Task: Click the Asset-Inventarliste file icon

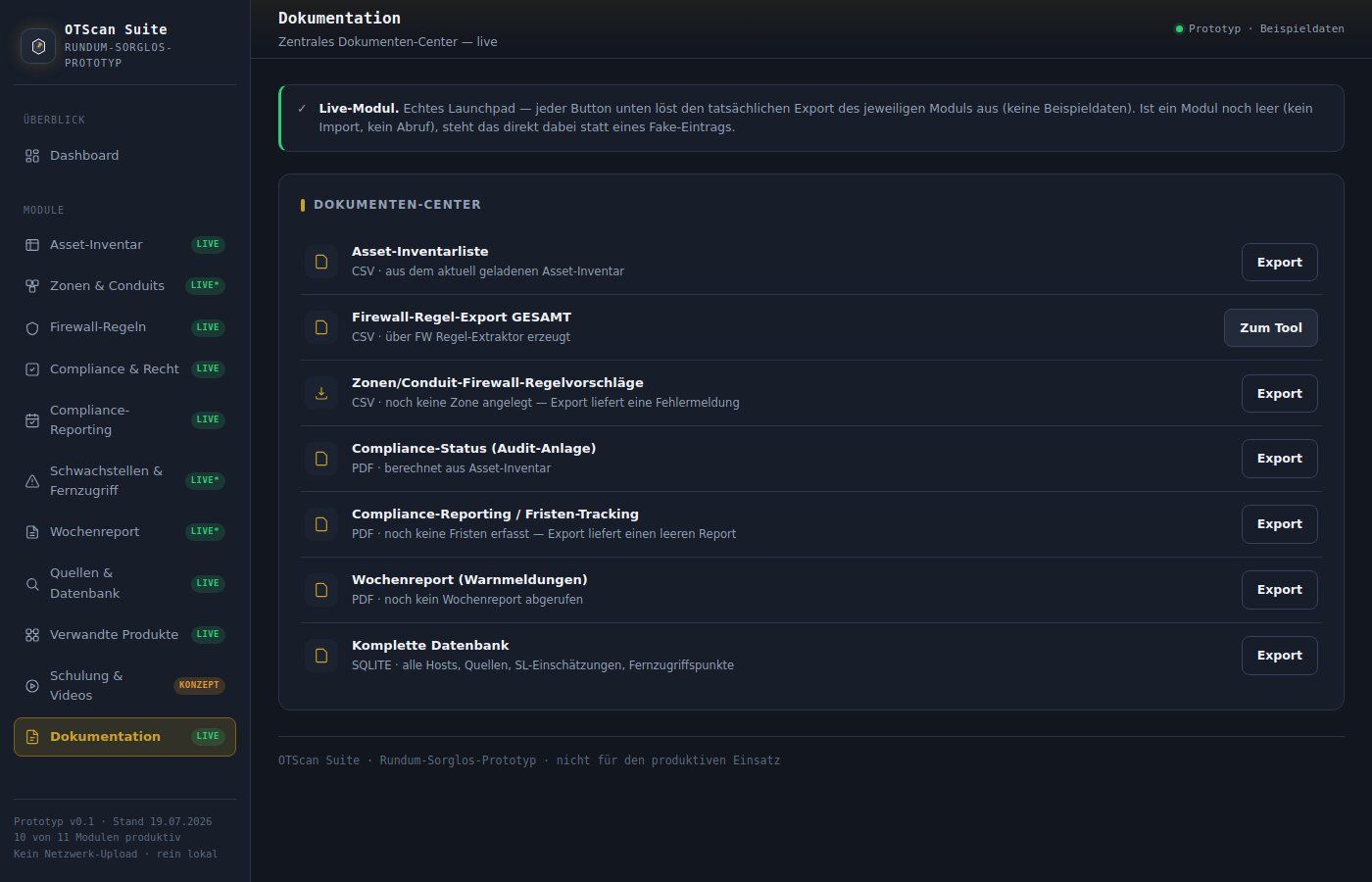Action: (321, 262)
